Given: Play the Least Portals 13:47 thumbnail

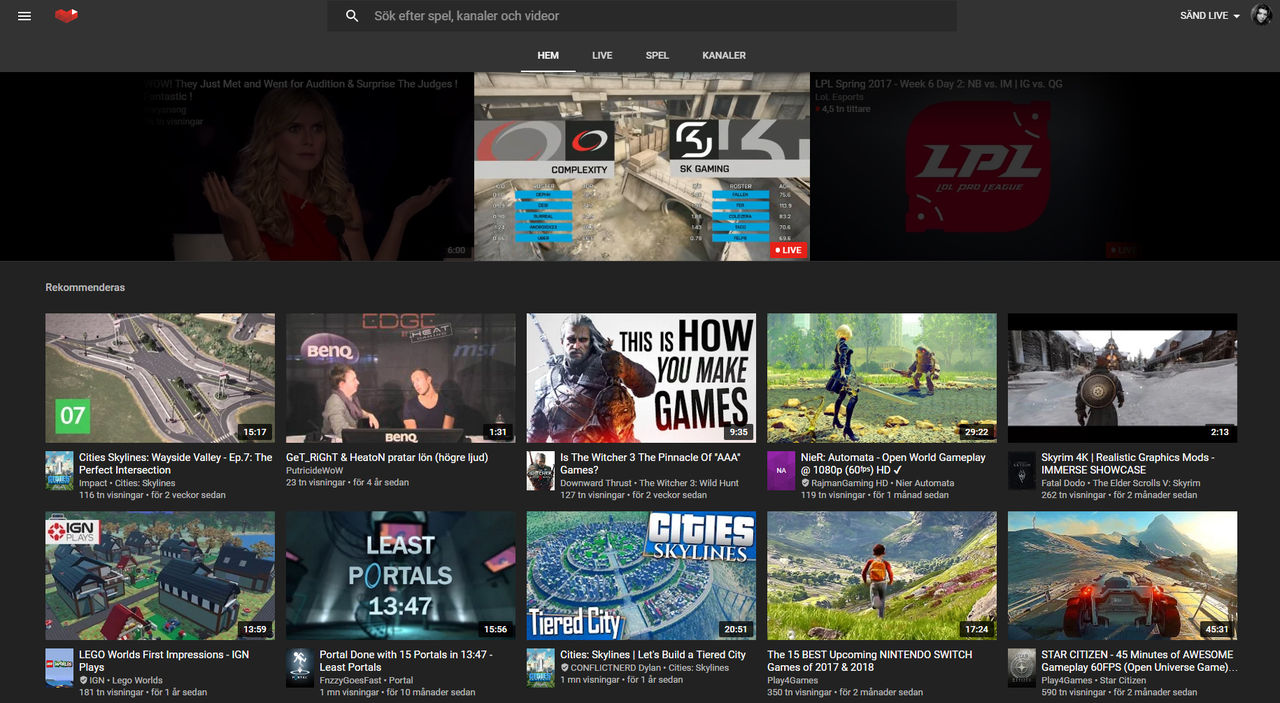Looking at the screenshot, I should point(401,576).
